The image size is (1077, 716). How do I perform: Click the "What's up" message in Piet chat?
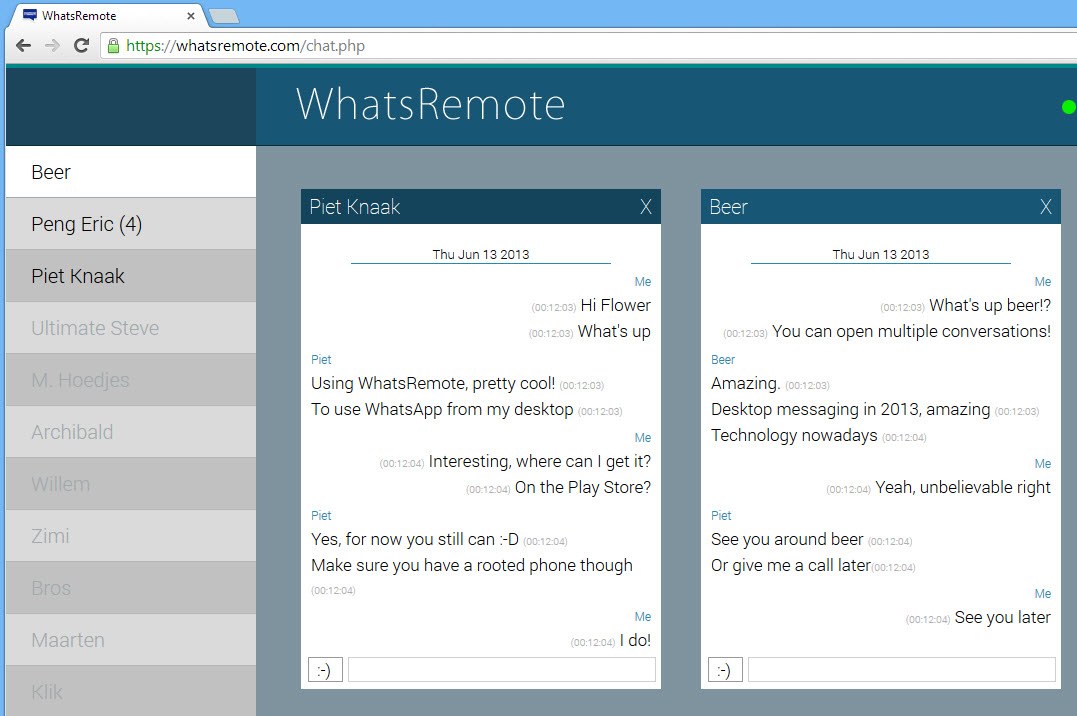click(x=614, y=331)
